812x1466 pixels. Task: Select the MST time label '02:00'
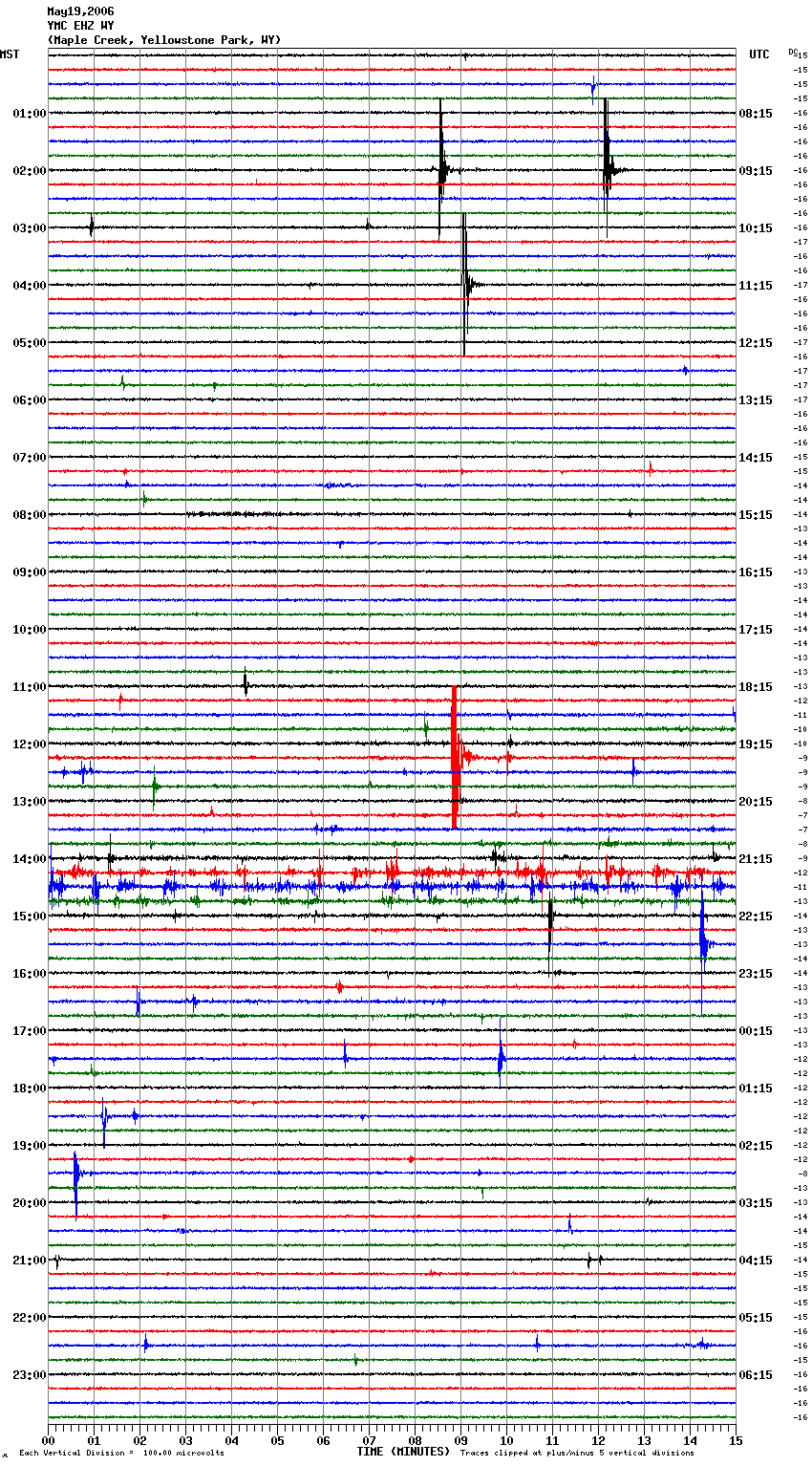coord(30,171)
